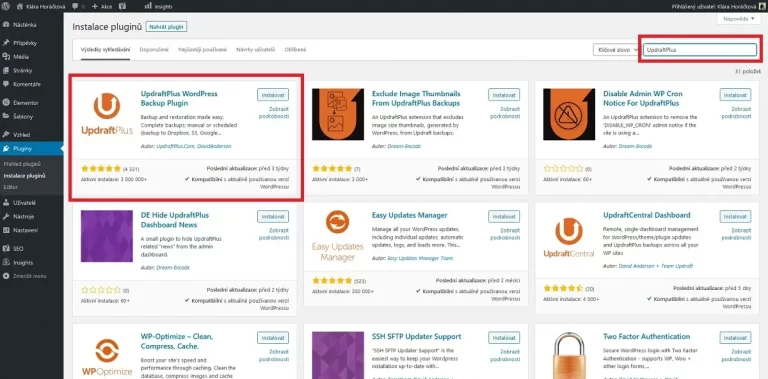This screenshot has width=768, height=379.
Task: Switch to the Doporučené tab
Action: [154, 49]
